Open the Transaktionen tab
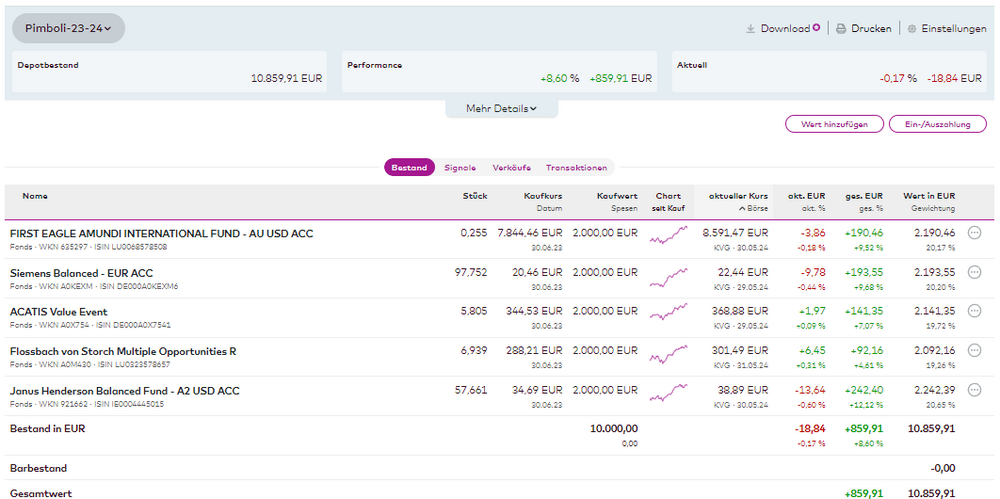This screenshot has width=1000, height=499. point(576,168)
